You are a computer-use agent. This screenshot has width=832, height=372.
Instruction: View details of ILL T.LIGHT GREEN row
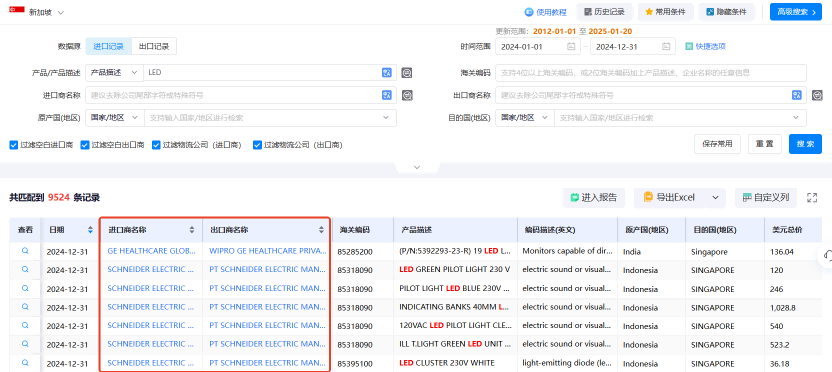pos(25,344)
